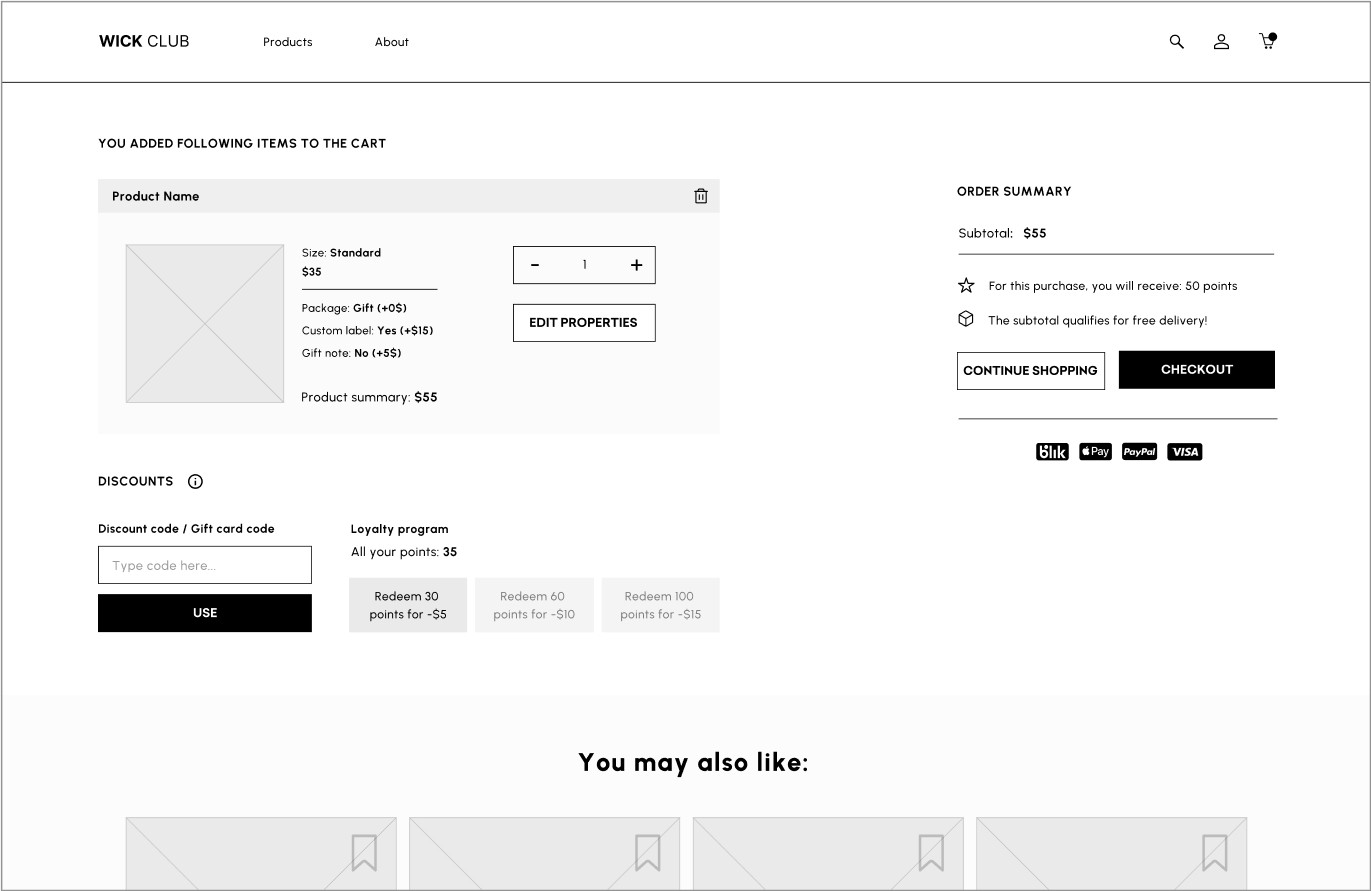Go to WICK CLUB home logo
Screen dimensions: 1371x891
click(x=144, y=41)
